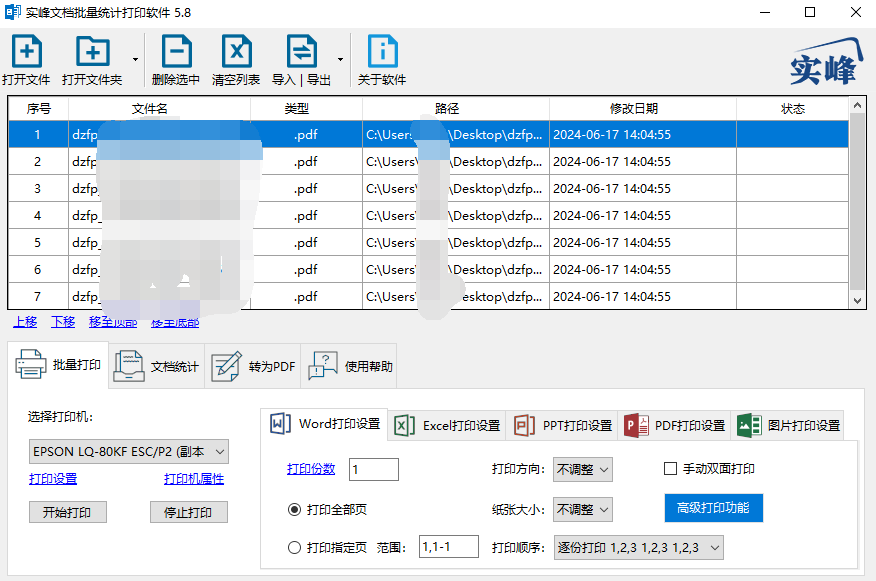876x581 pixels.
Task: Select the Excel print settings tab
Action: point(447,426)
